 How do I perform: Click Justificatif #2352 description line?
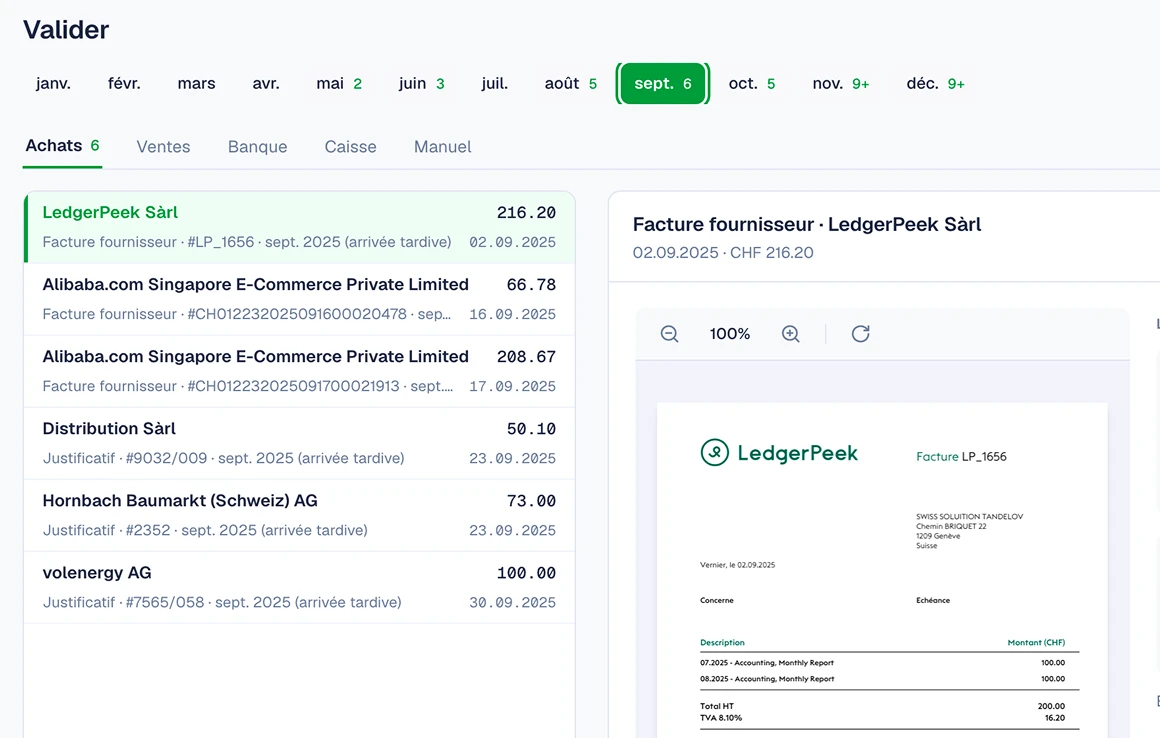tap(205, 530)
